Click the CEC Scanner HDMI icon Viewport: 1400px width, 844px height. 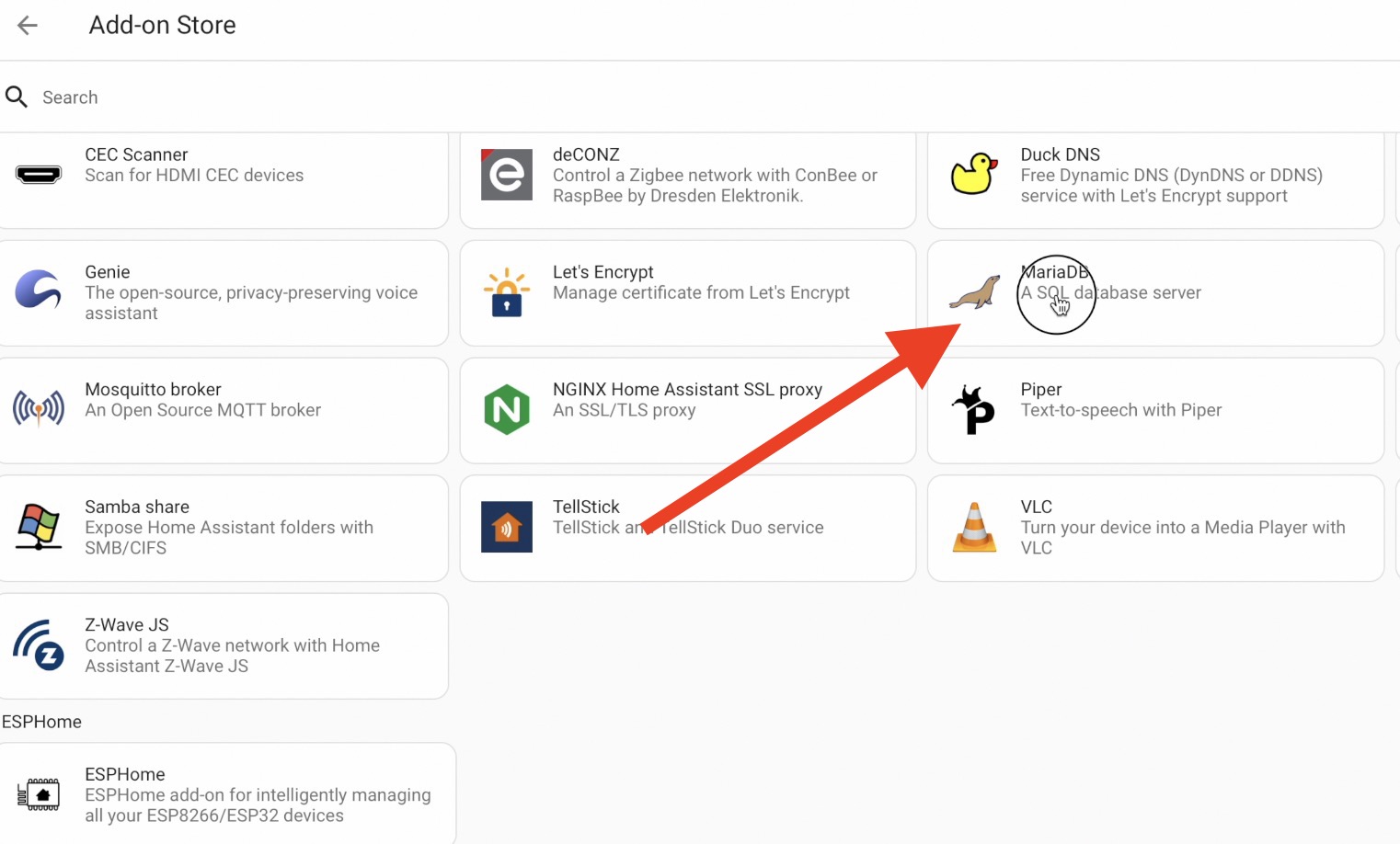39,175
